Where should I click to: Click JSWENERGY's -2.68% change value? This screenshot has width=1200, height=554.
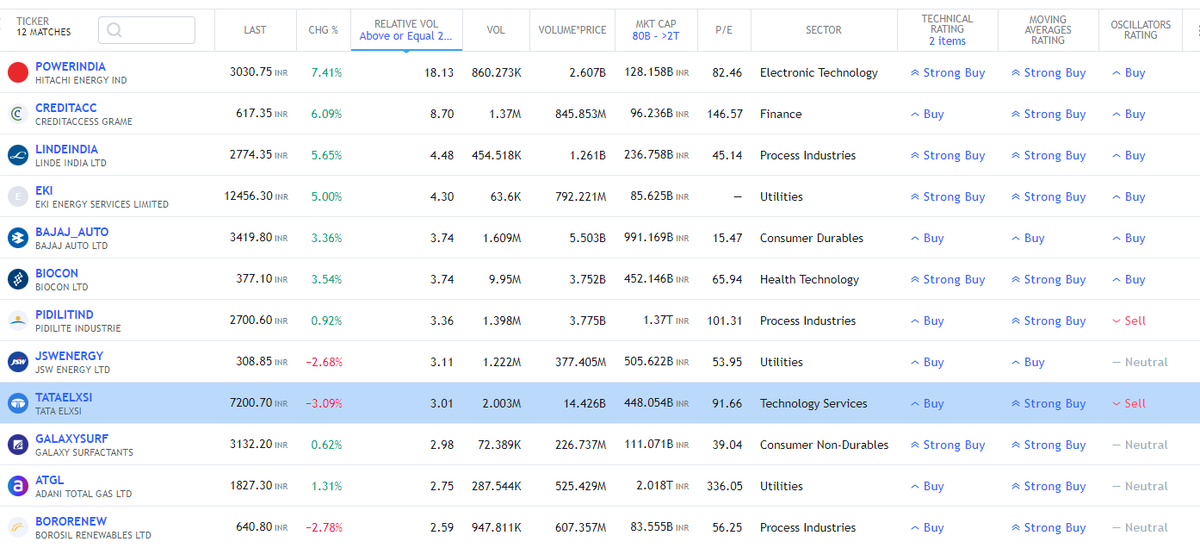pos(324,362)
